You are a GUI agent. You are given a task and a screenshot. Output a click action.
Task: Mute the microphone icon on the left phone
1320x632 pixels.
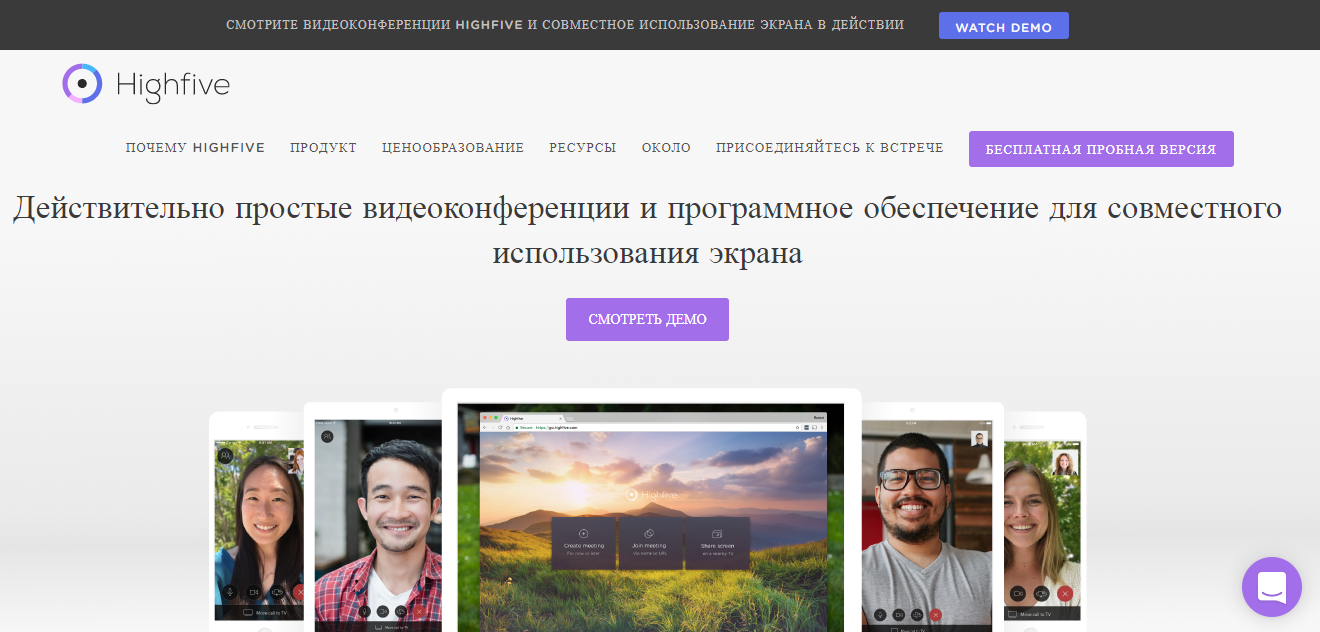tap(230, 592)
